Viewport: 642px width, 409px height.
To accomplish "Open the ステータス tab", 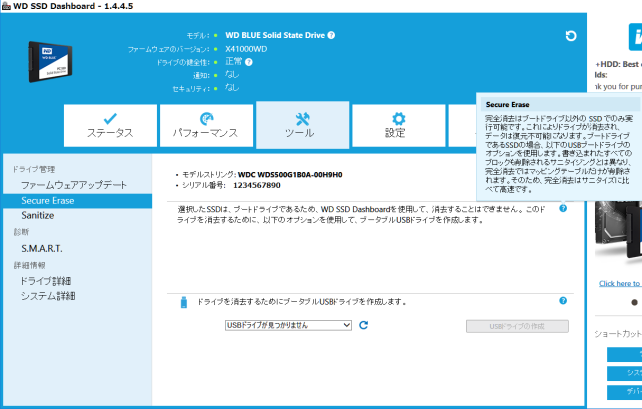I will [110, 126].
